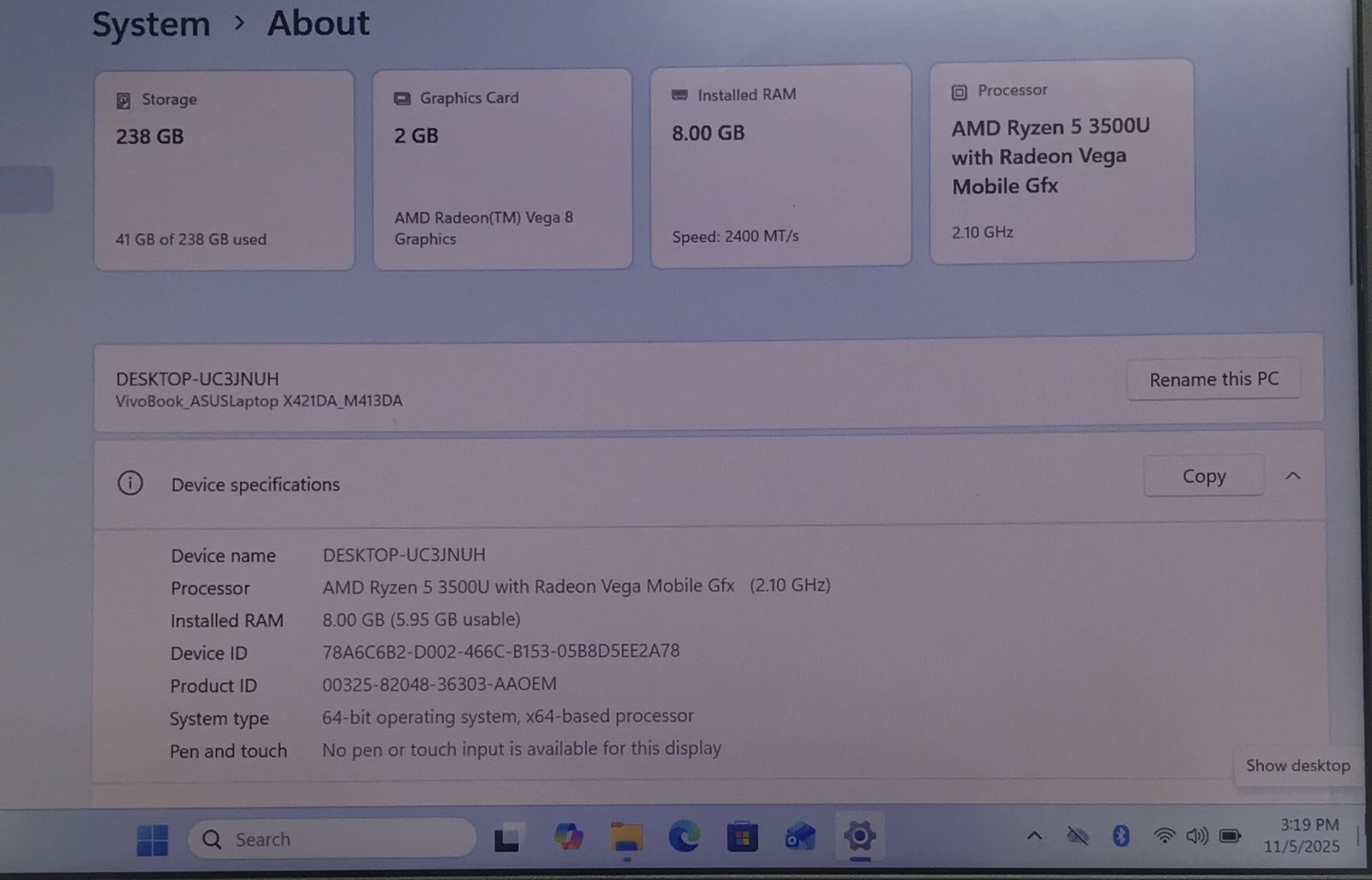1372x880 pixels.
Task: Click Show desktop at the taskbar corner
Action: (x=1360, y=835)
